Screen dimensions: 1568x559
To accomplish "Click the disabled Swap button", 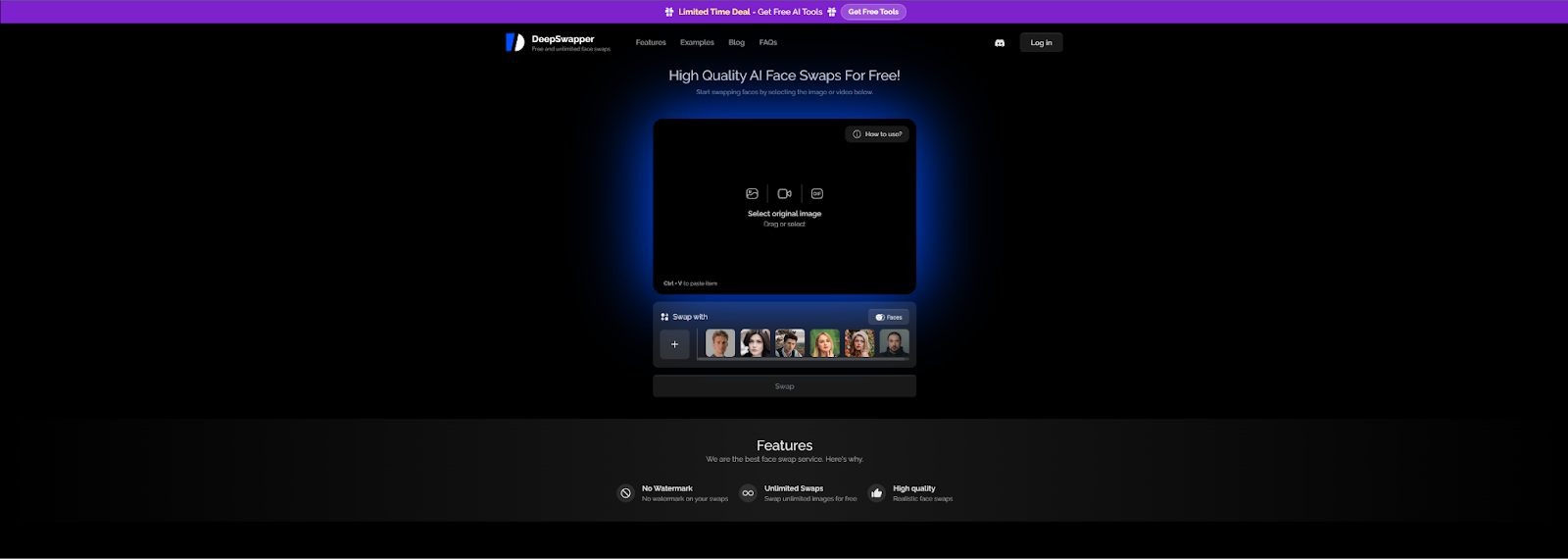I will coord(784,386).
